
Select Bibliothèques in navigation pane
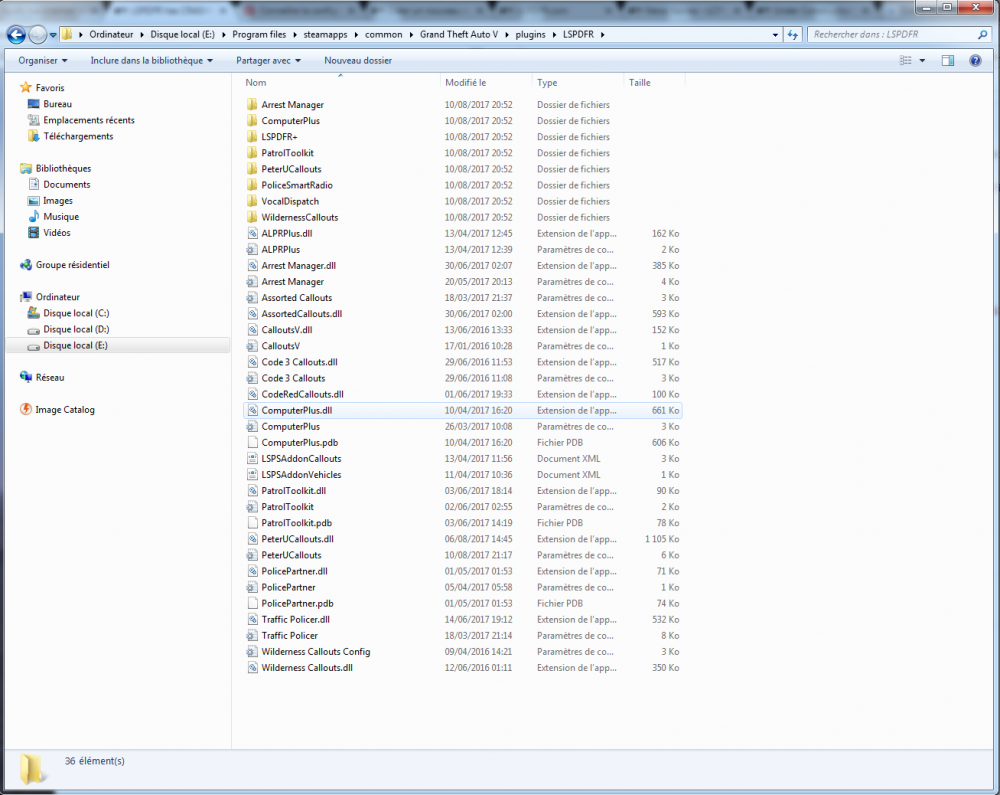(x=63, y=168)
